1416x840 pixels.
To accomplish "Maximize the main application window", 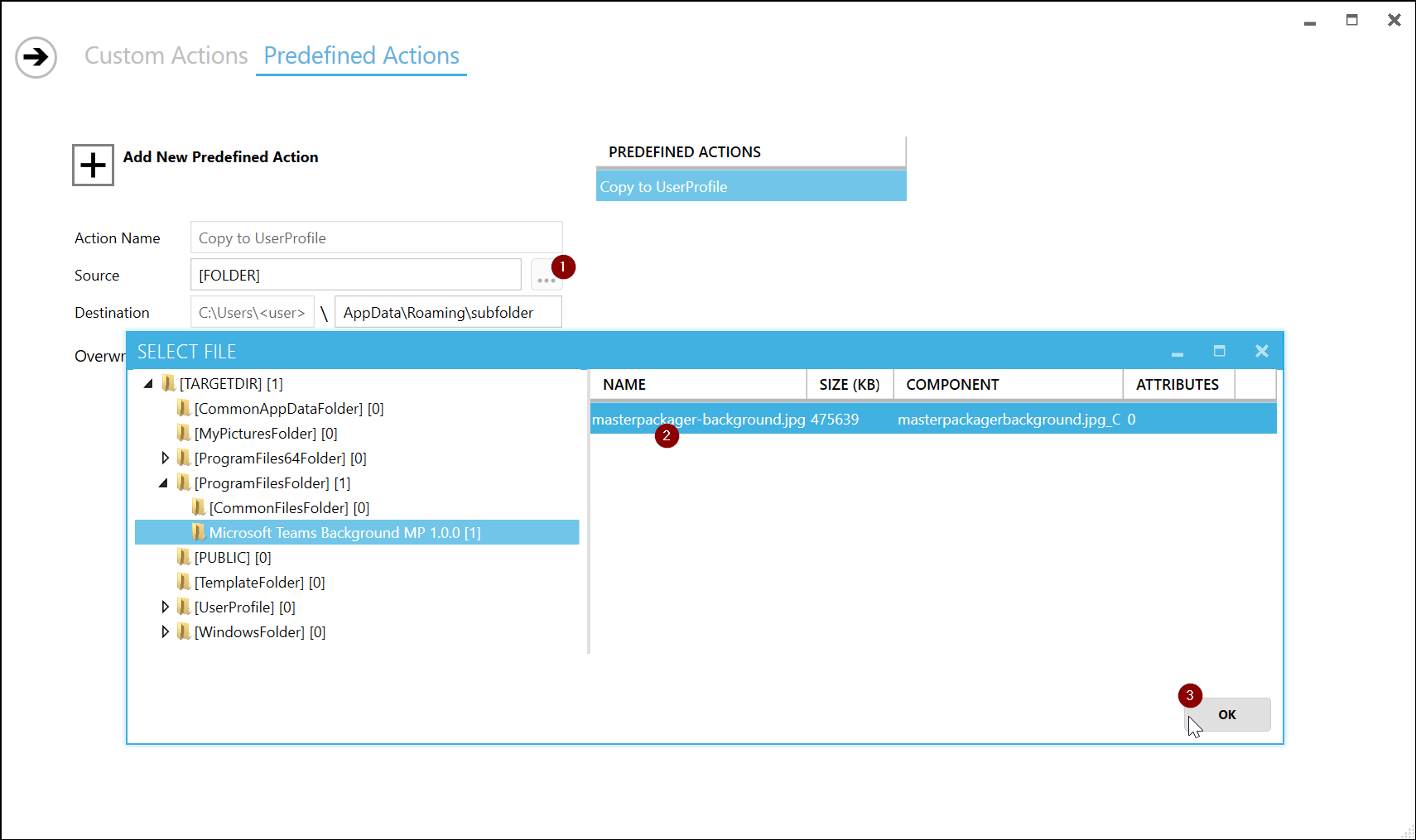I will pos(1352,20).
